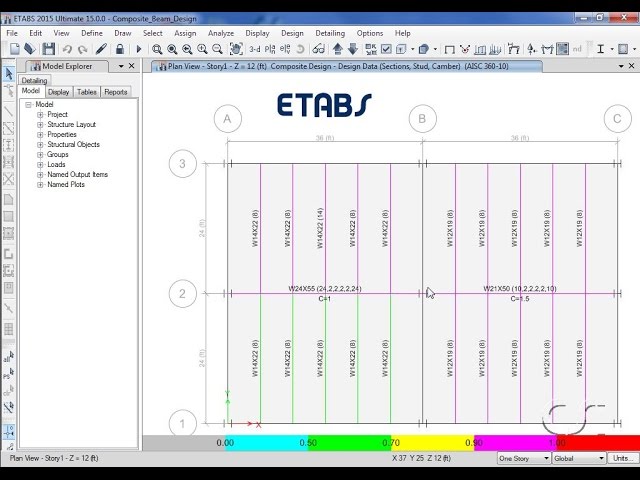The image size is (640, 480).
Task: Click the glasses perspective toggle icon
Action: tap(318, 49)
